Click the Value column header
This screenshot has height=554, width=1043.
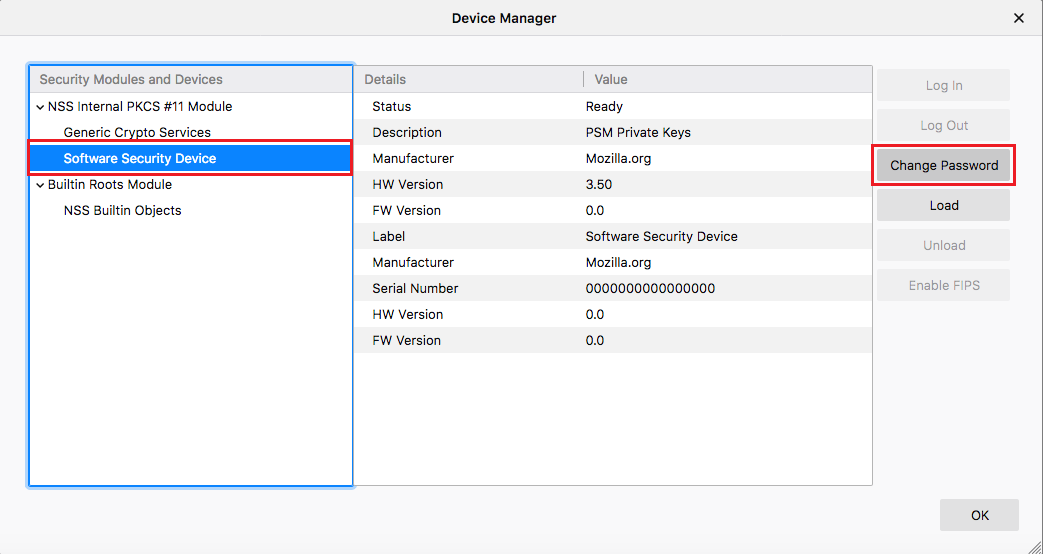(x=727, y=79)
